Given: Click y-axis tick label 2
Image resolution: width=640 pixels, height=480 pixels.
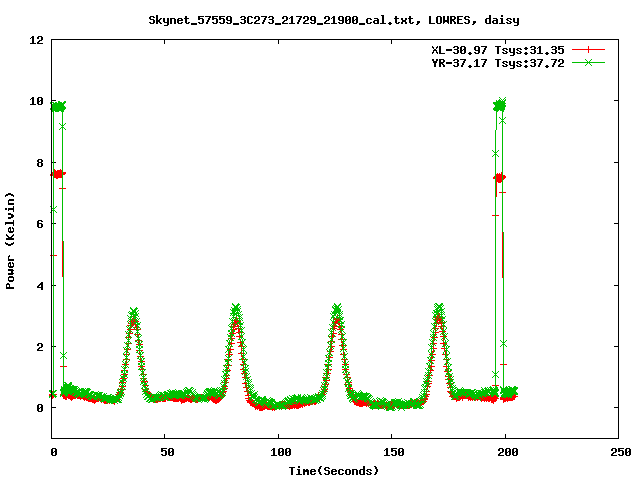Looking at the screenshot, I should [x=40, y=347].
